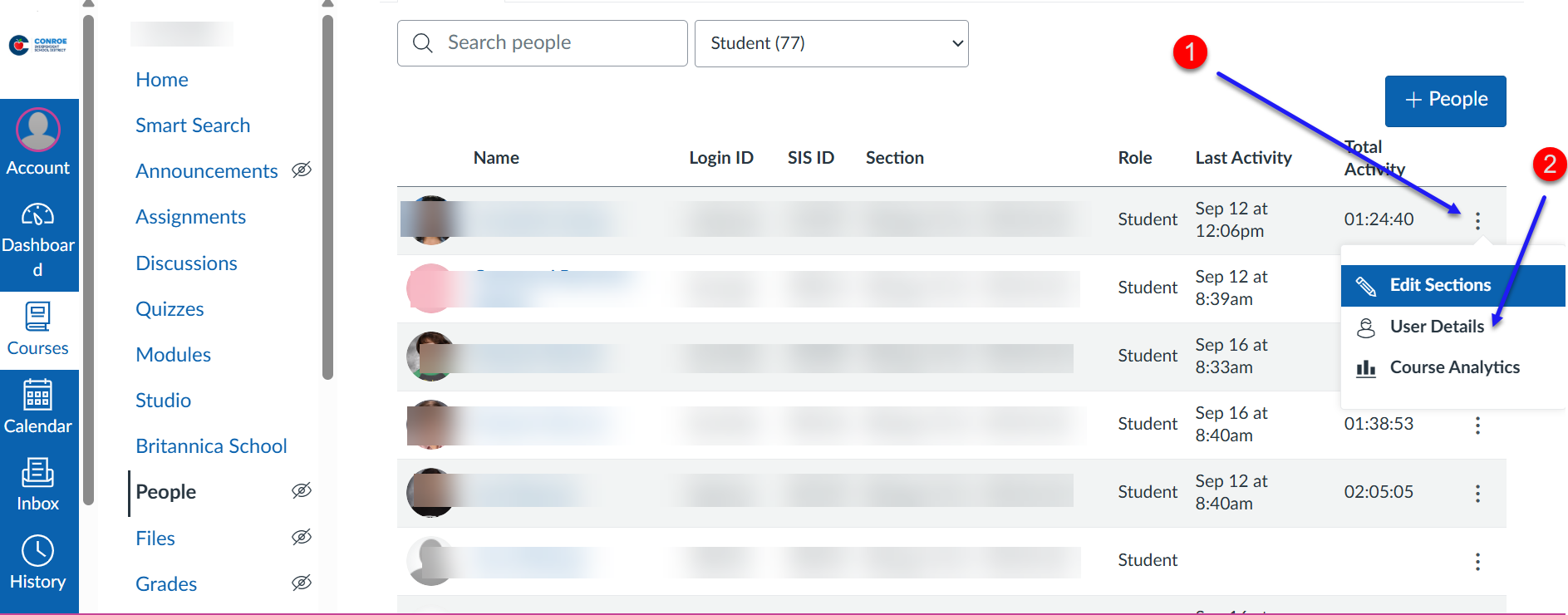Select Edit Sections from the menu

[x=1439, y=285]
